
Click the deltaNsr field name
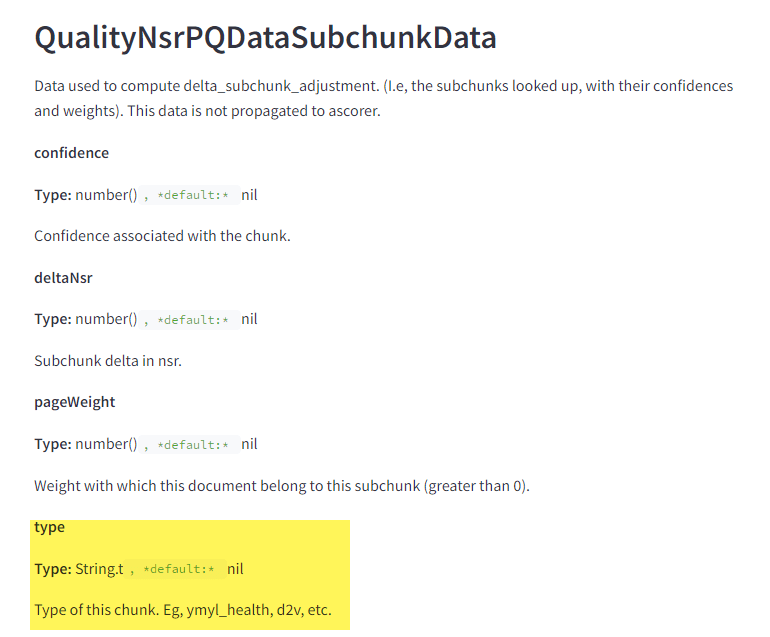click(63, 277)
